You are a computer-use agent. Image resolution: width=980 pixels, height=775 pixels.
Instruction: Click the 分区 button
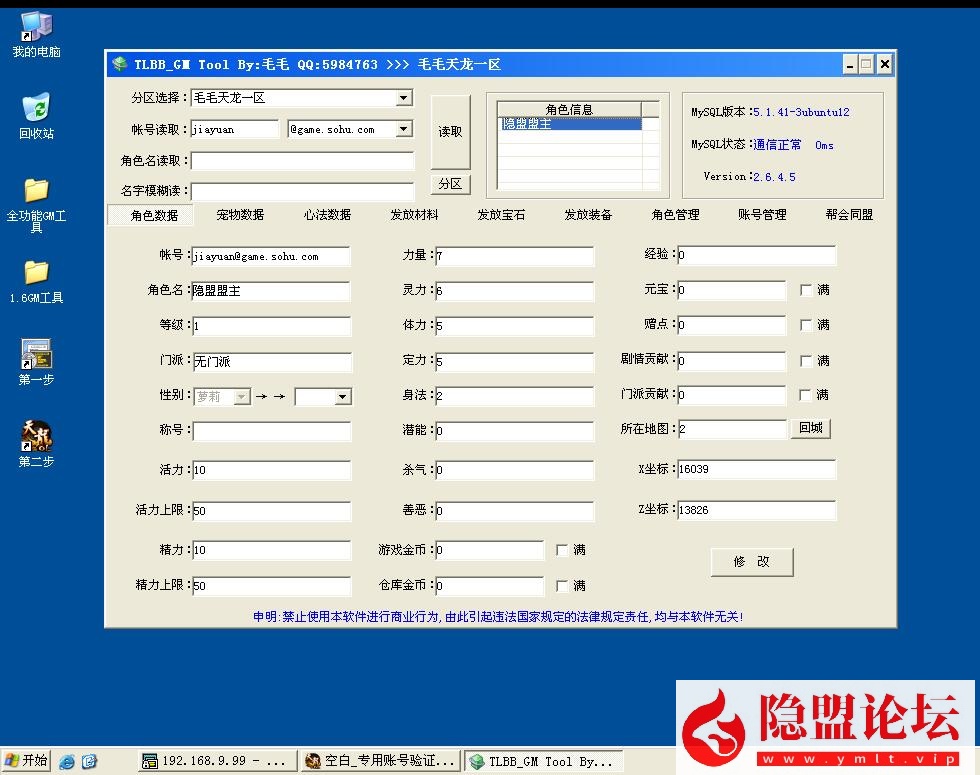pyautogui.click(x=450, y=184)
